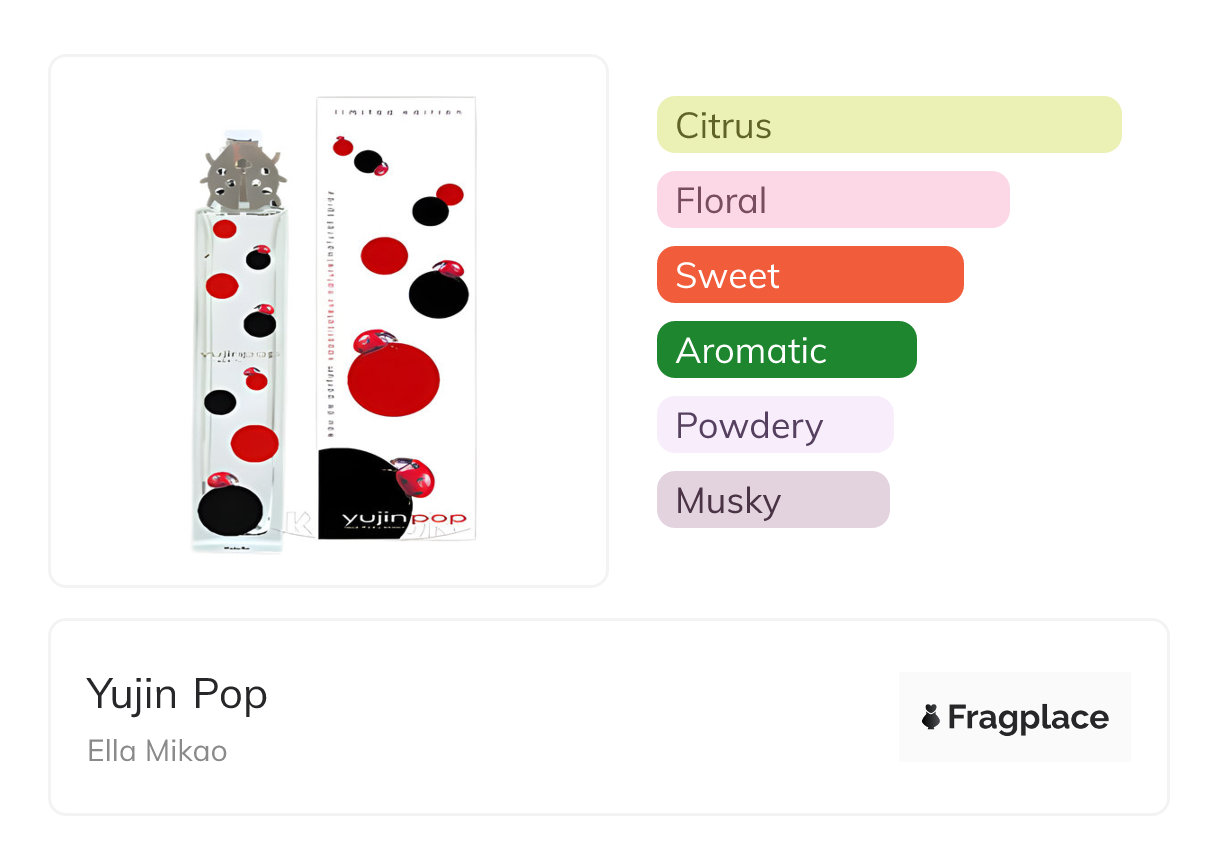
Task: Open the Ella Mikao brand link
Action: point(157,751)
